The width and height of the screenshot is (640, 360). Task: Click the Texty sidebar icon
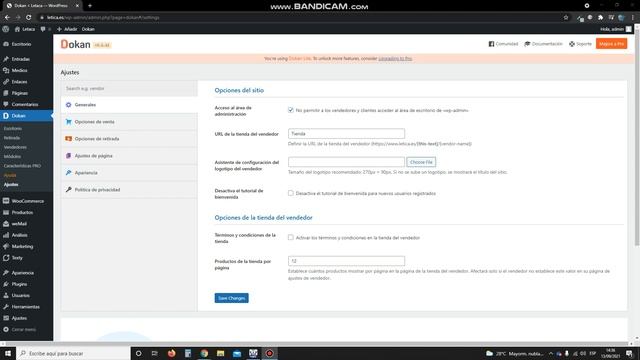[6, 258]
